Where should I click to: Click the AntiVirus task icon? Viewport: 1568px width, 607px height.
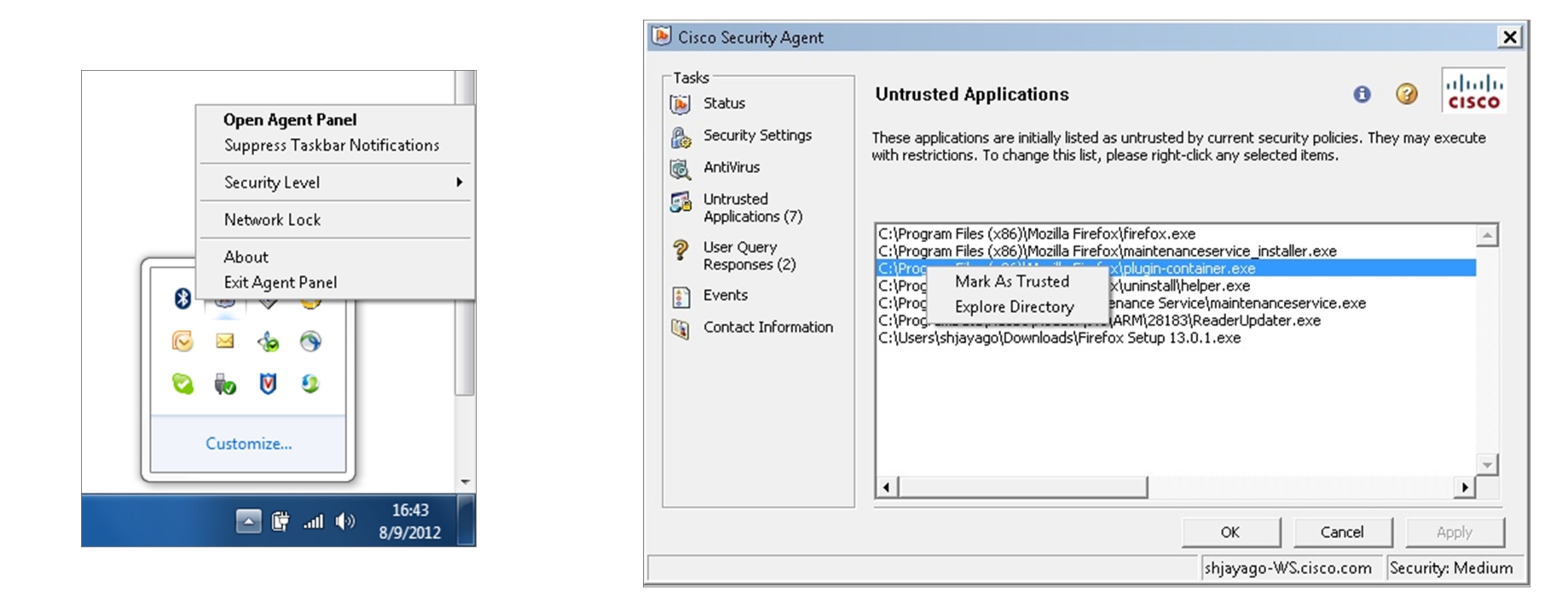click(x=680, y=169)
